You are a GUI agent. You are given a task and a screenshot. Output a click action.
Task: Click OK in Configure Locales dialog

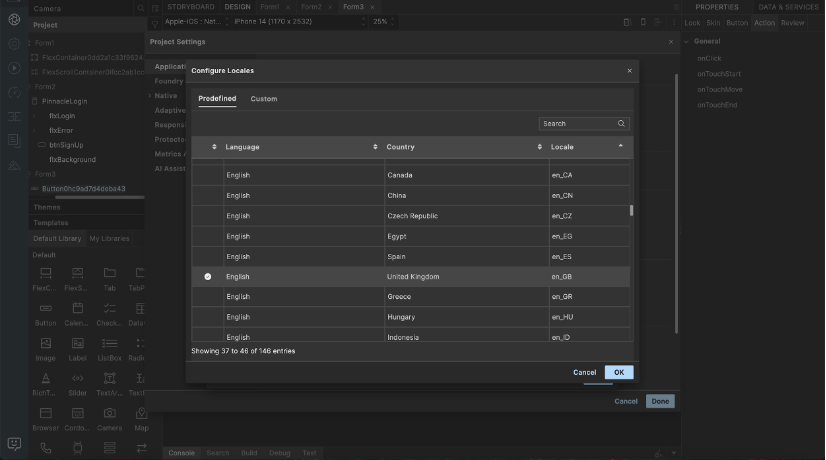619,372
